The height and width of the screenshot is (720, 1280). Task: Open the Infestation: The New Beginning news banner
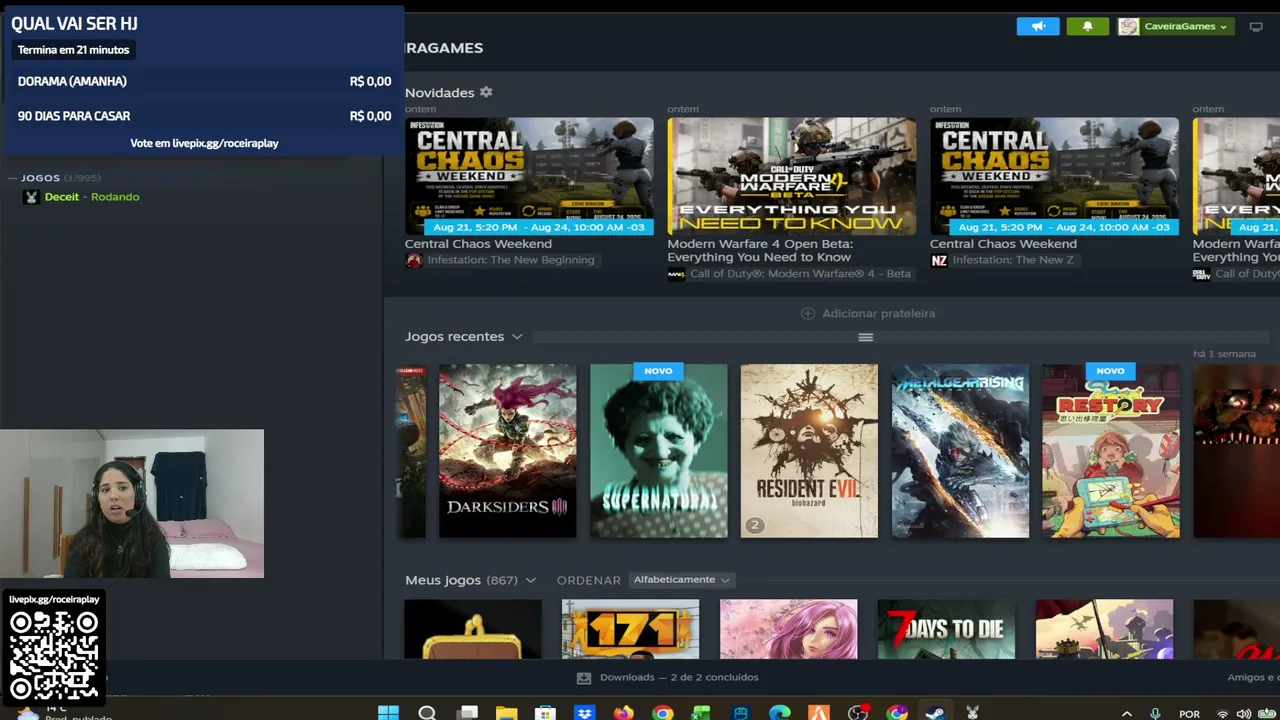click(x=529, y=176)
